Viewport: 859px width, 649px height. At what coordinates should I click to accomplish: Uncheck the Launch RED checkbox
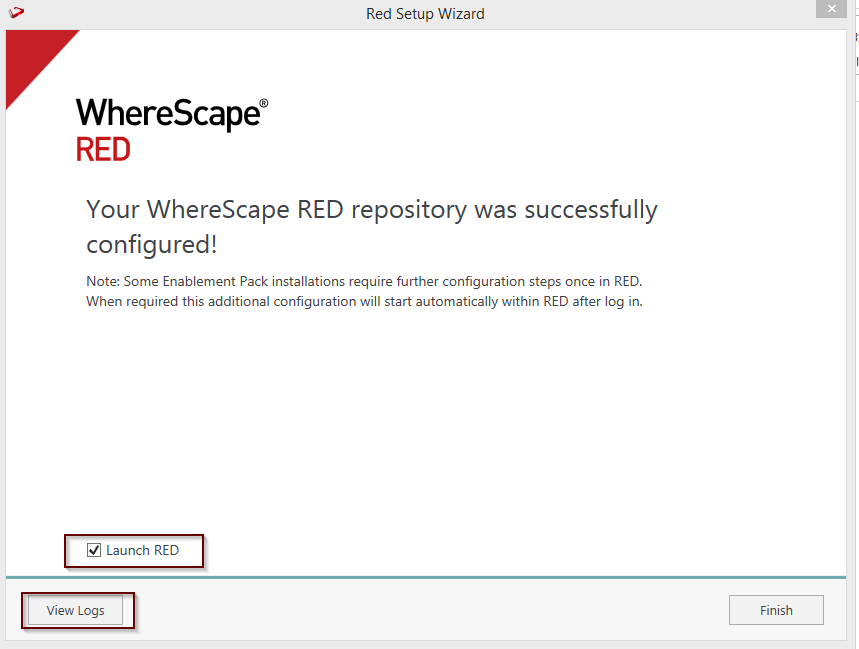click(94, 550)
